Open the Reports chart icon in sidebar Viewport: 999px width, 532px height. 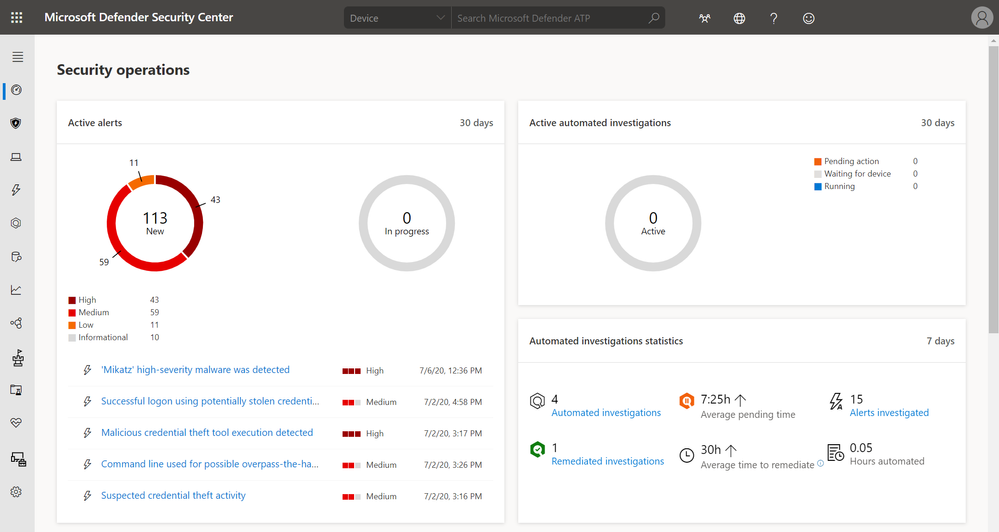(17, 290)
